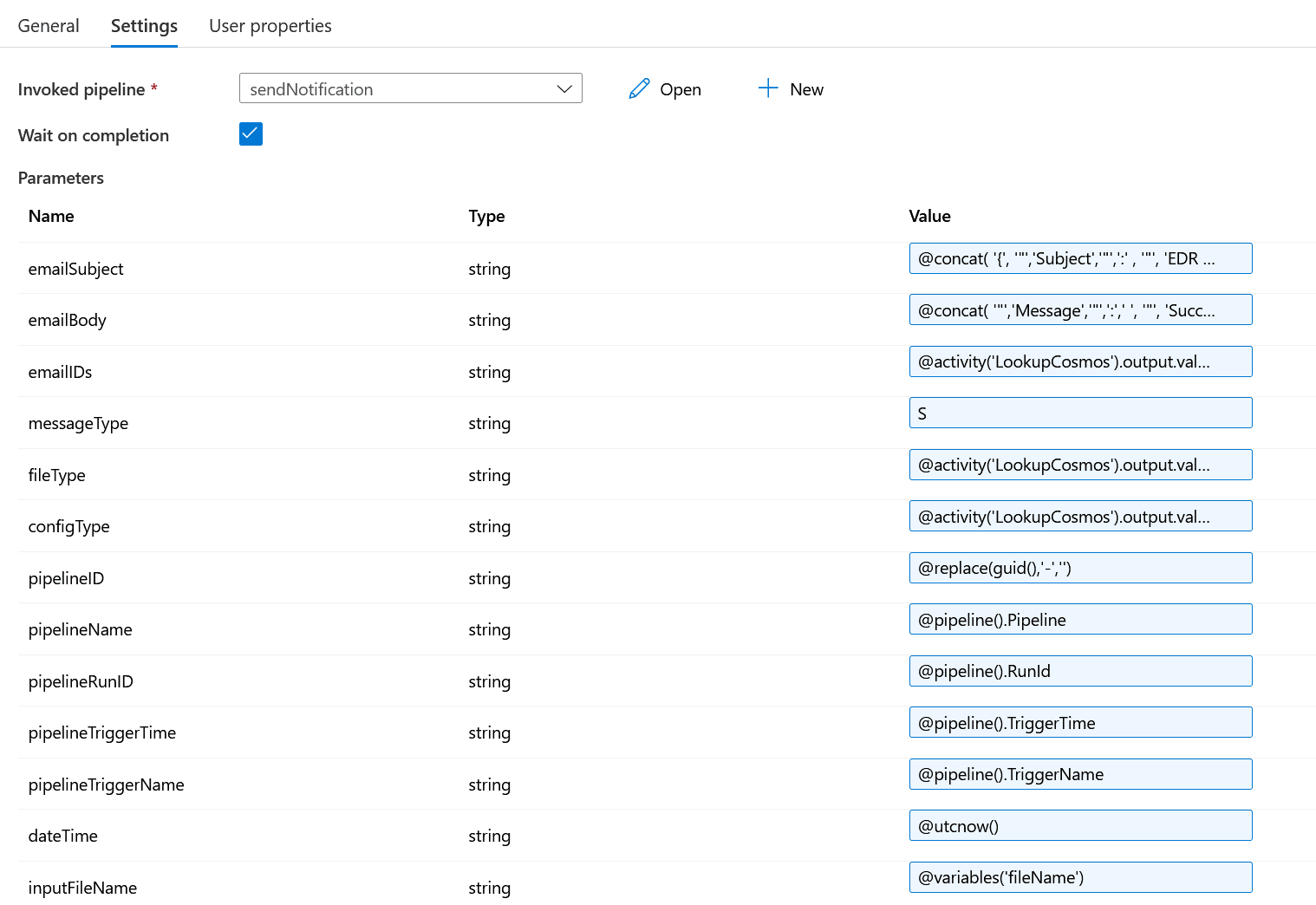Click the pipelineTriggerName value field
1316x905 pixels.
point(1079,774)
